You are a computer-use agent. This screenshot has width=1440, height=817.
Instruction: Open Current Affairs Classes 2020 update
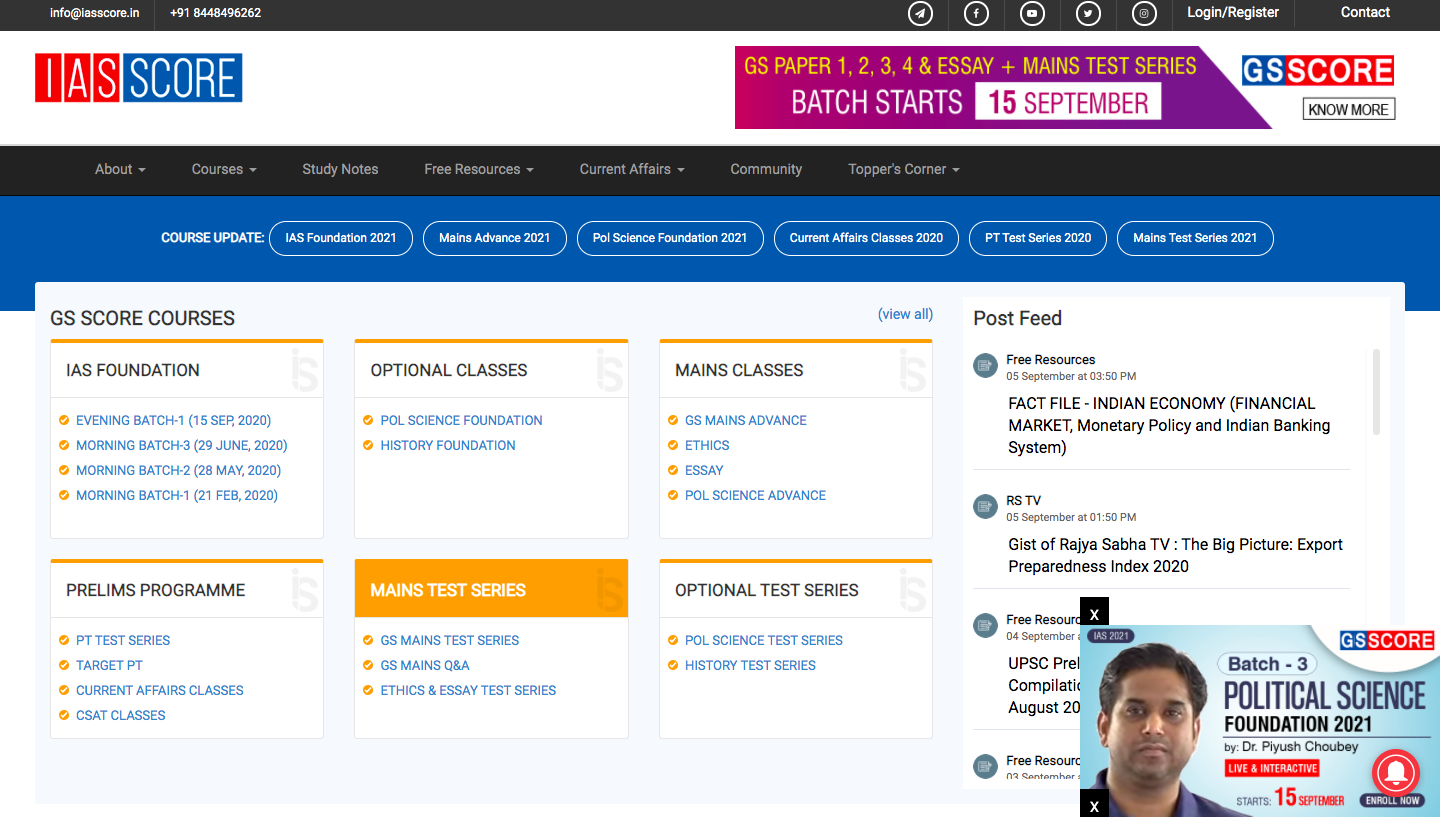click(x=866, y=238)
